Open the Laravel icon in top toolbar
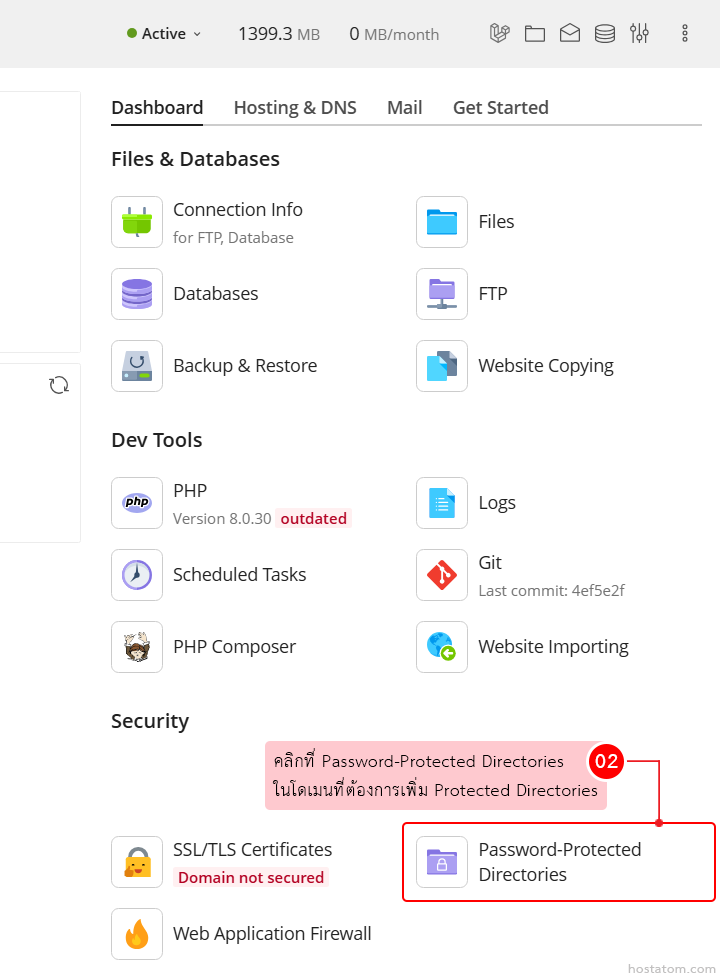This screenshot has width=720, height=977. pos(500,33)
